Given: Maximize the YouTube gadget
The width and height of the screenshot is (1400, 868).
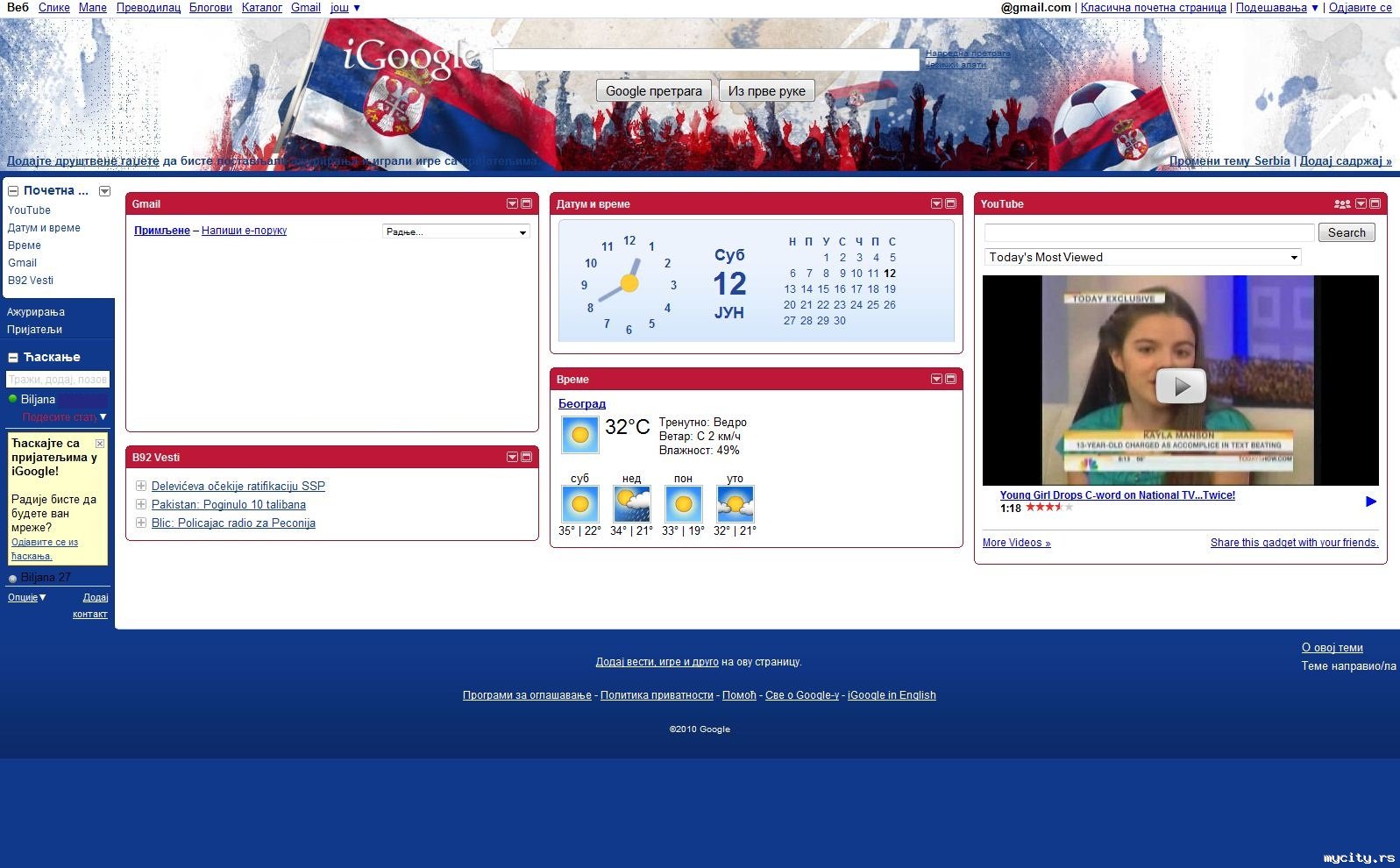Looking at the screenshot, I should point(1375,203).
